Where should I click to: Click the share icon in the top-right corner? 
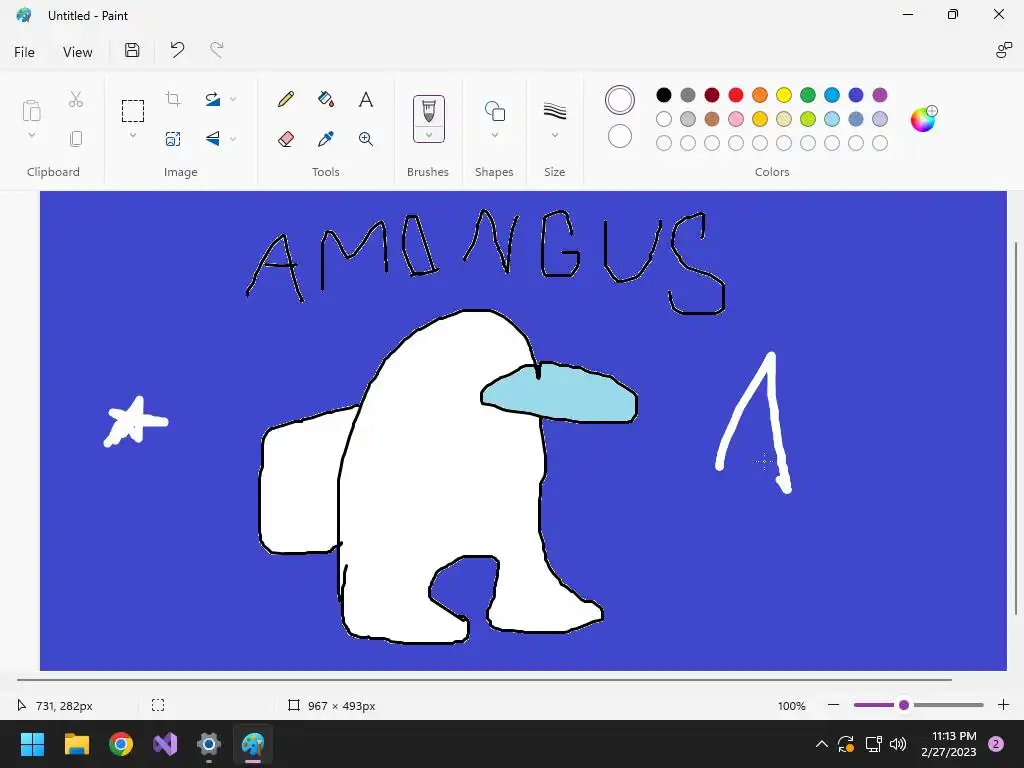[1004, 50]
